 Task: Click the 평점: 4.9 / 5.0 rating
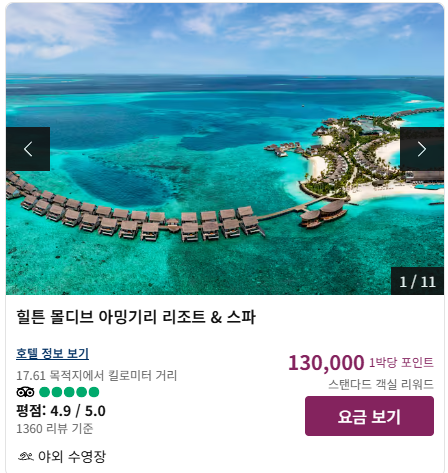click(61, 411)
